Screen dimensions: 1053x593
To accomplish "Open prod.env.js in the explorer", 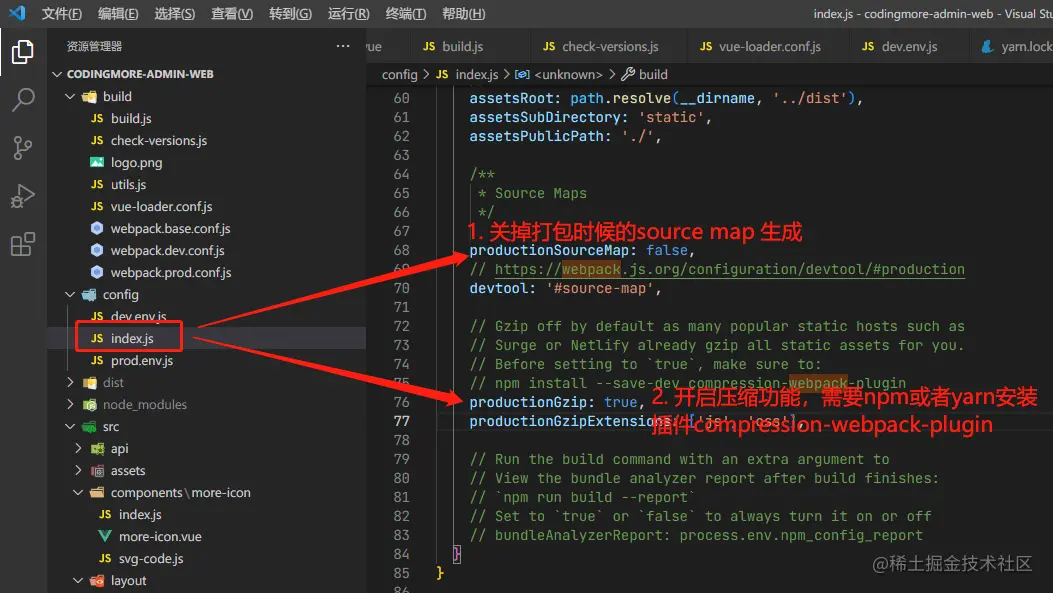I will [x=142, y=360].
